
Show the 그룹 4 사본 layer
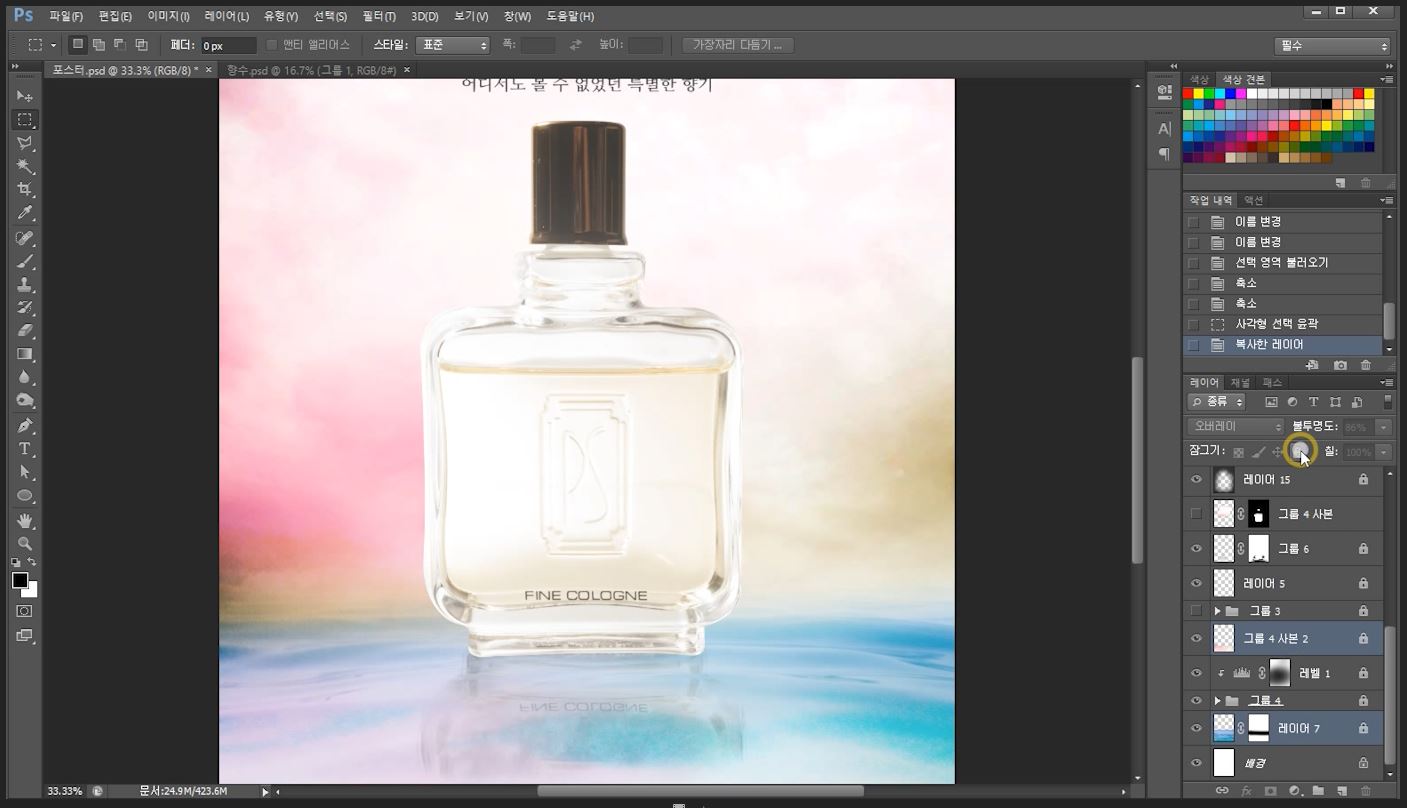pyautogui.click(x=1196, y=514)
